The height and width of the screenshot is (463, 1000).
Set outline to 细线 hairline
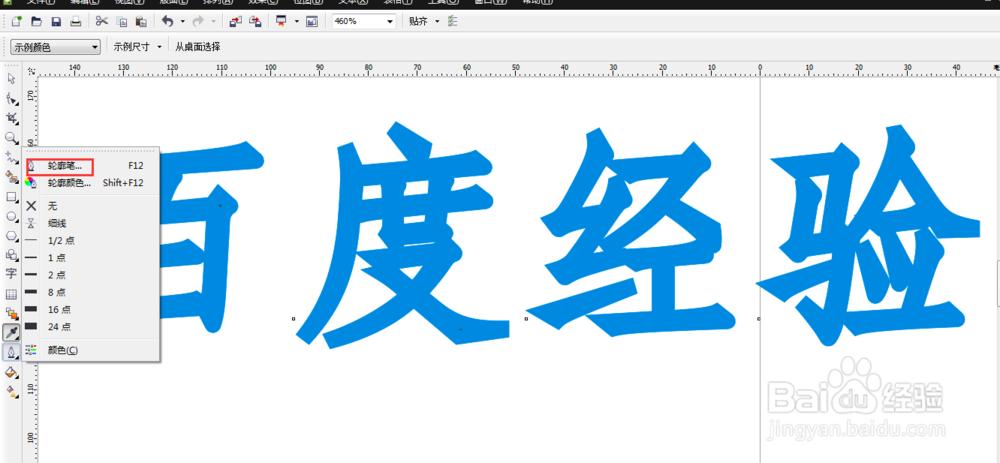click(91, 223)
